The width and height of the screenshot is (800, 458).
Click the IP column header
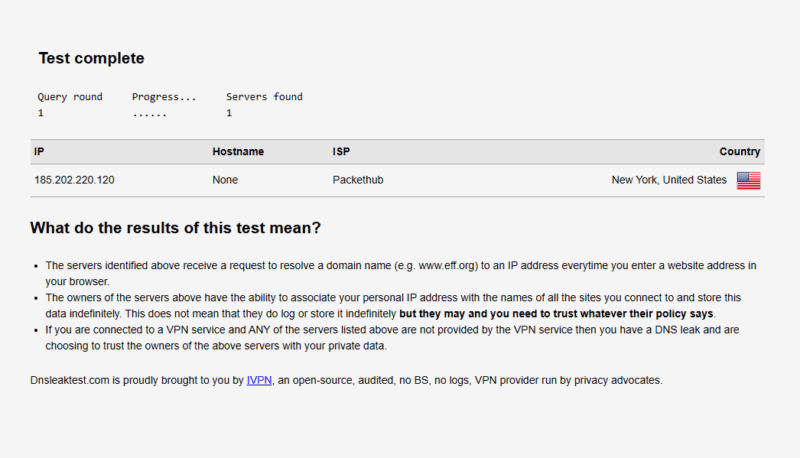point(39,151)
